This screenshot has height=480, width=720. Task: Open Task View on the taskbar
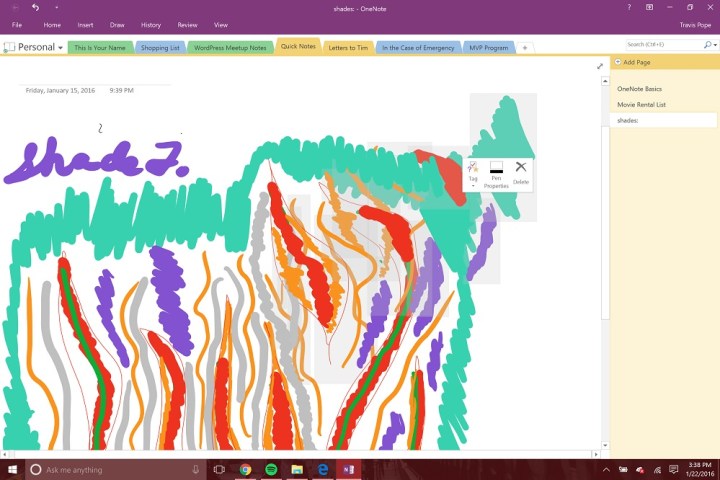click(x=219, y=469)
